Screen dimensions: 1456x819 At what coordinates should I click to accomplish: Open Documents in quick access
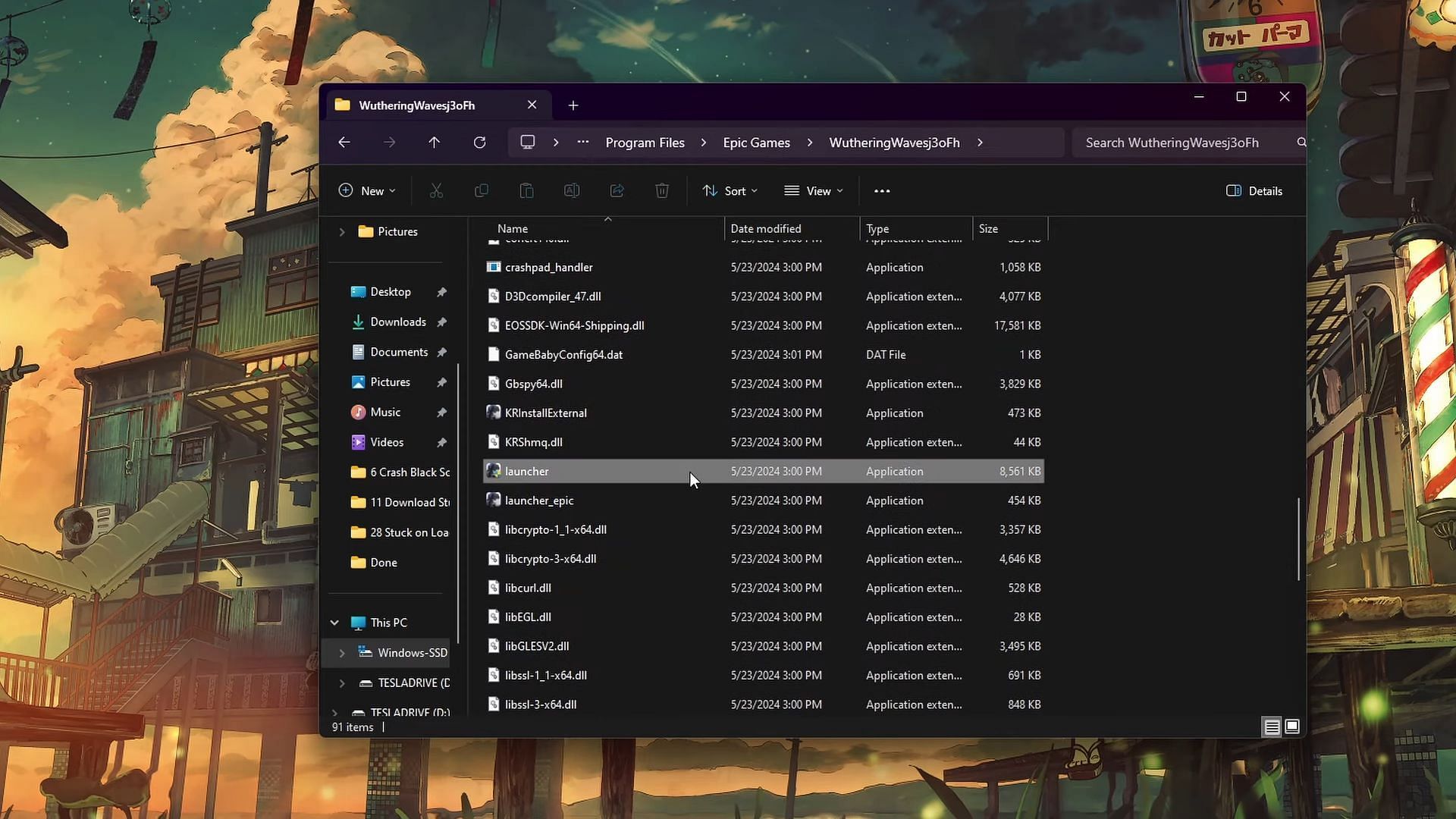(x=399, y=352)
